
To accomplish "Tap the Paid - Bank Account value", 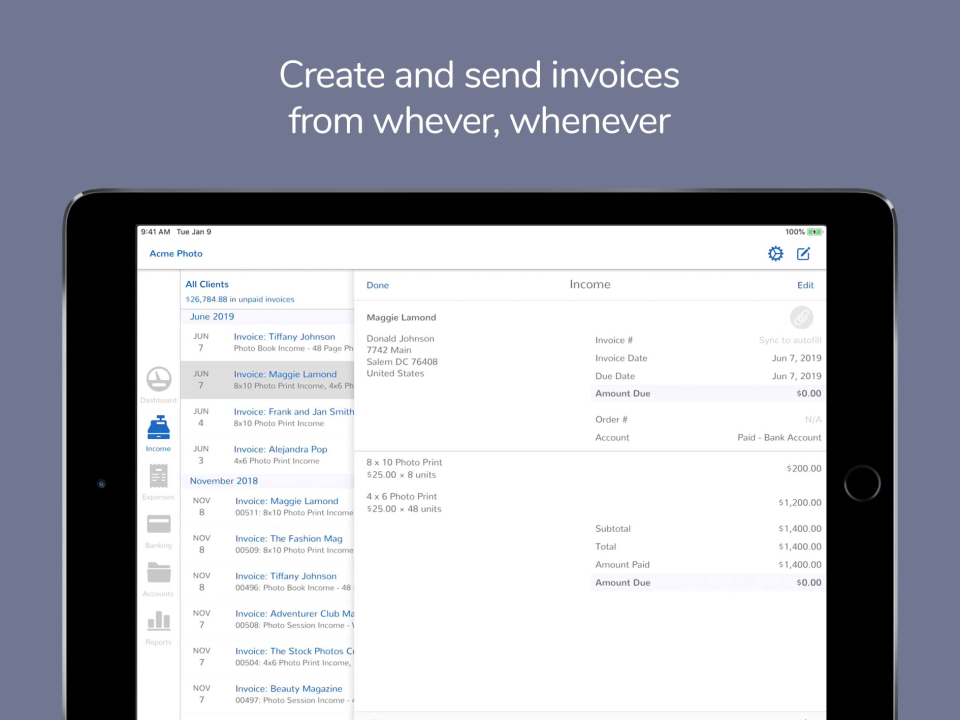I will click(779, 437).
